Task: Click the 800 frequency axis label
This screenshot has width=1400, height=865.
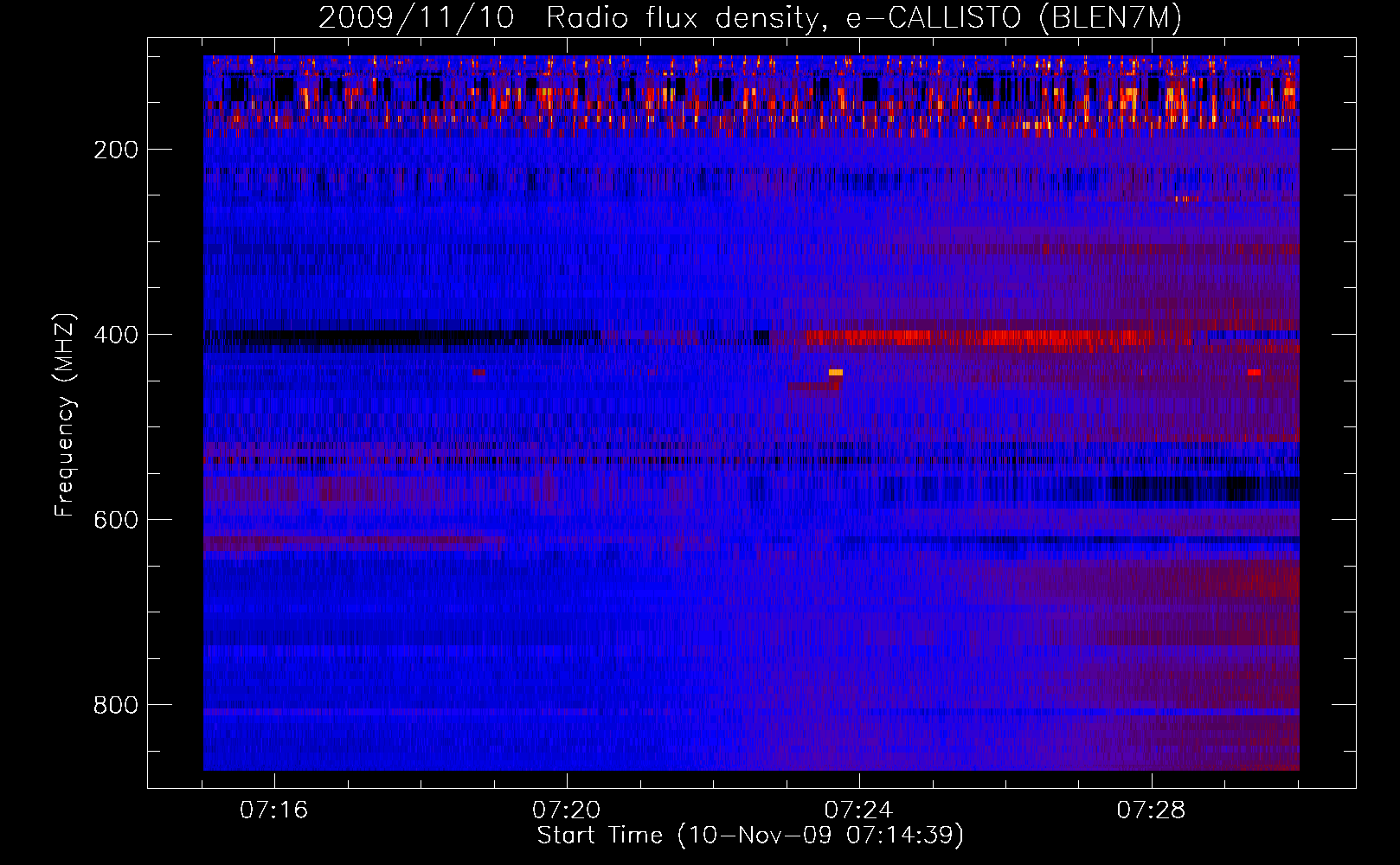Action: tap(116, 705)
